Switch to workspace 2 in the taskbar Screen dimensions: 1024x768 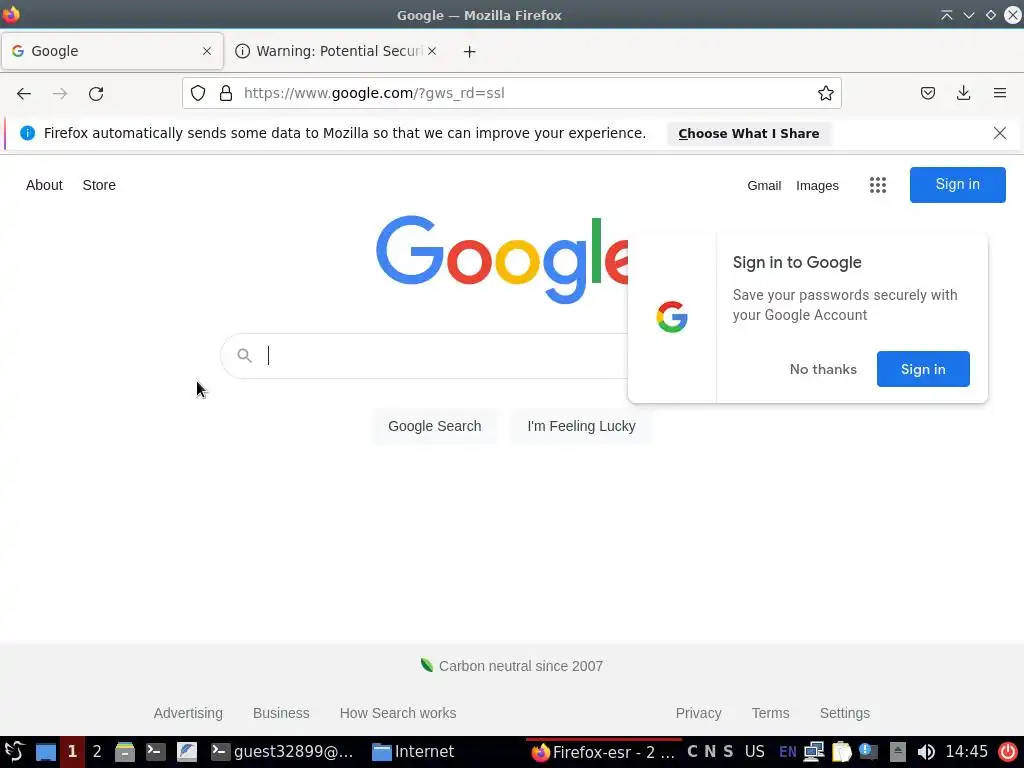(x=97, y=752)
